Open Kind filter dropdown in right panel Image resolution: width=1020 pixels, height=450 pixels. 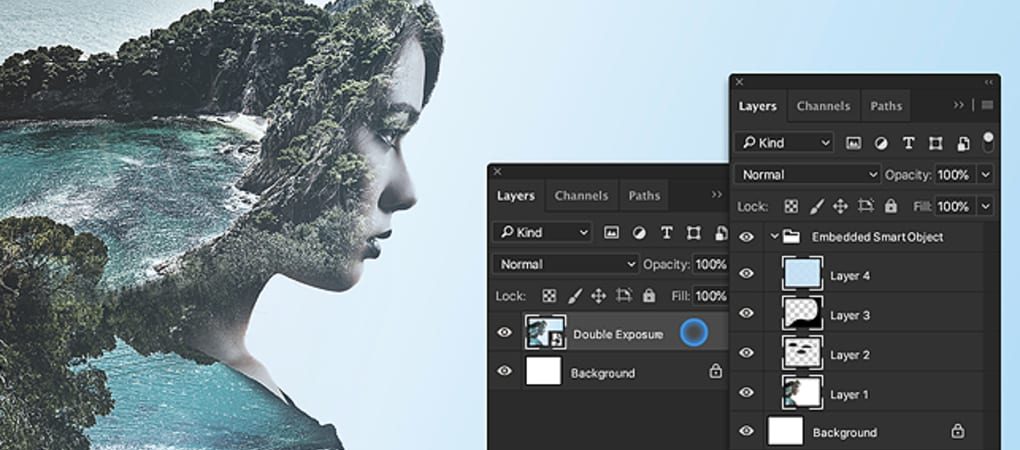point(785,143)
